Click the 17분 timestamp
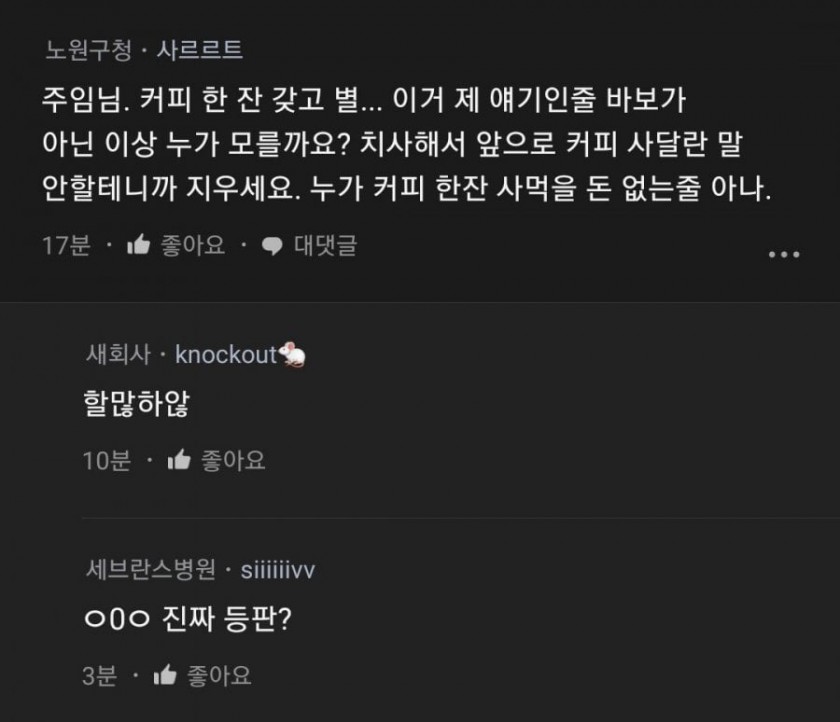840x722 pixels. (66, 245)
